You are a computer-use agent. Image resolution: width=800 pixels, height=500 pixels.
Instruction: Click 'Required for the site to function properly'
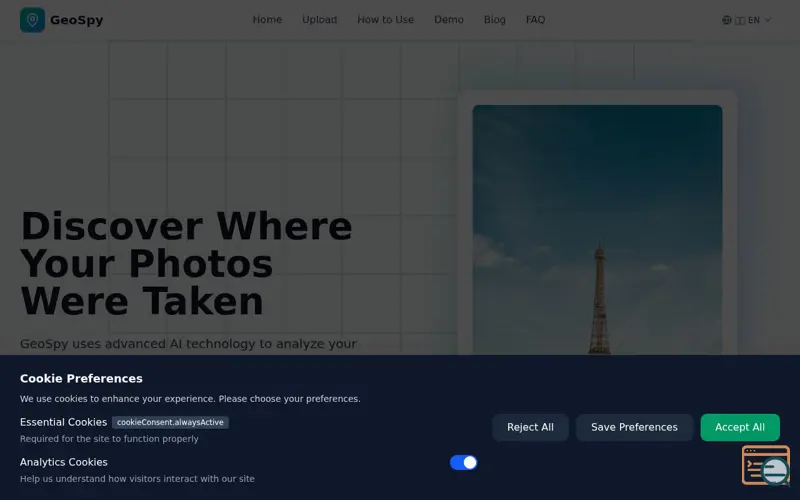point(109,439)
